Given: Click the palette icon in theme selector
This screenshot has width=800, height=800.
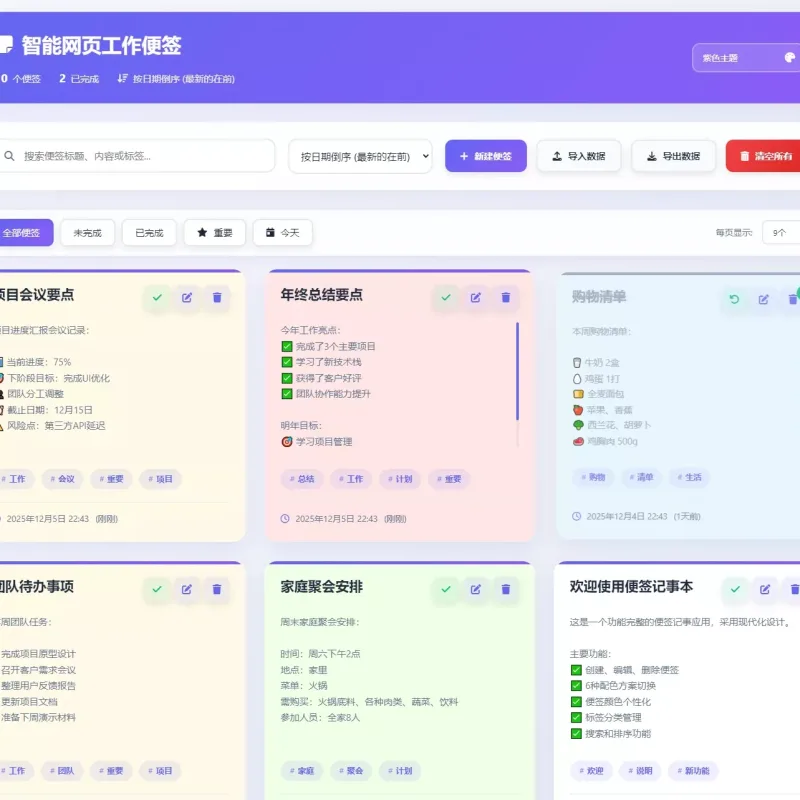Looking at the screenshot, I should point(790,58).
